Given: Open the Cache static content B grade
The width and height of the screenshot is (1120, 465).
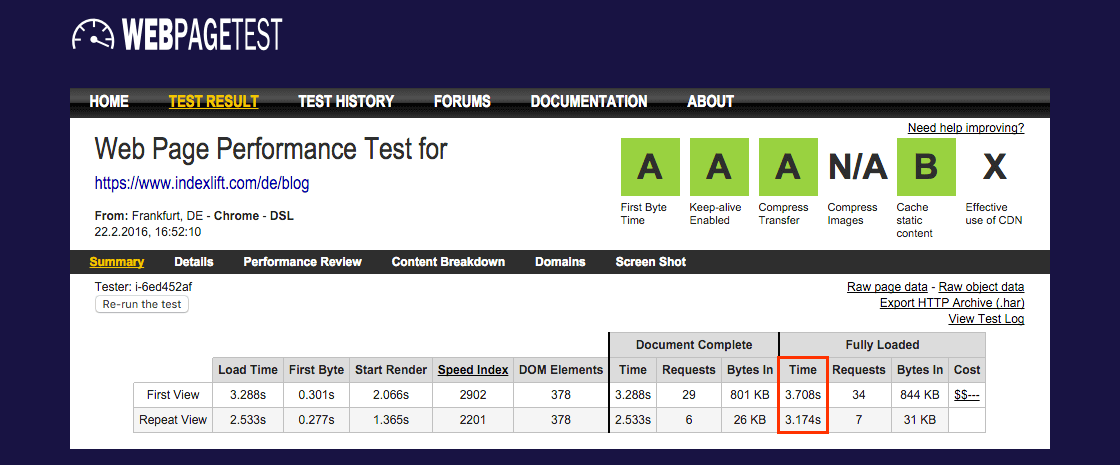Looking at the screenshot, I should point(926,167).
